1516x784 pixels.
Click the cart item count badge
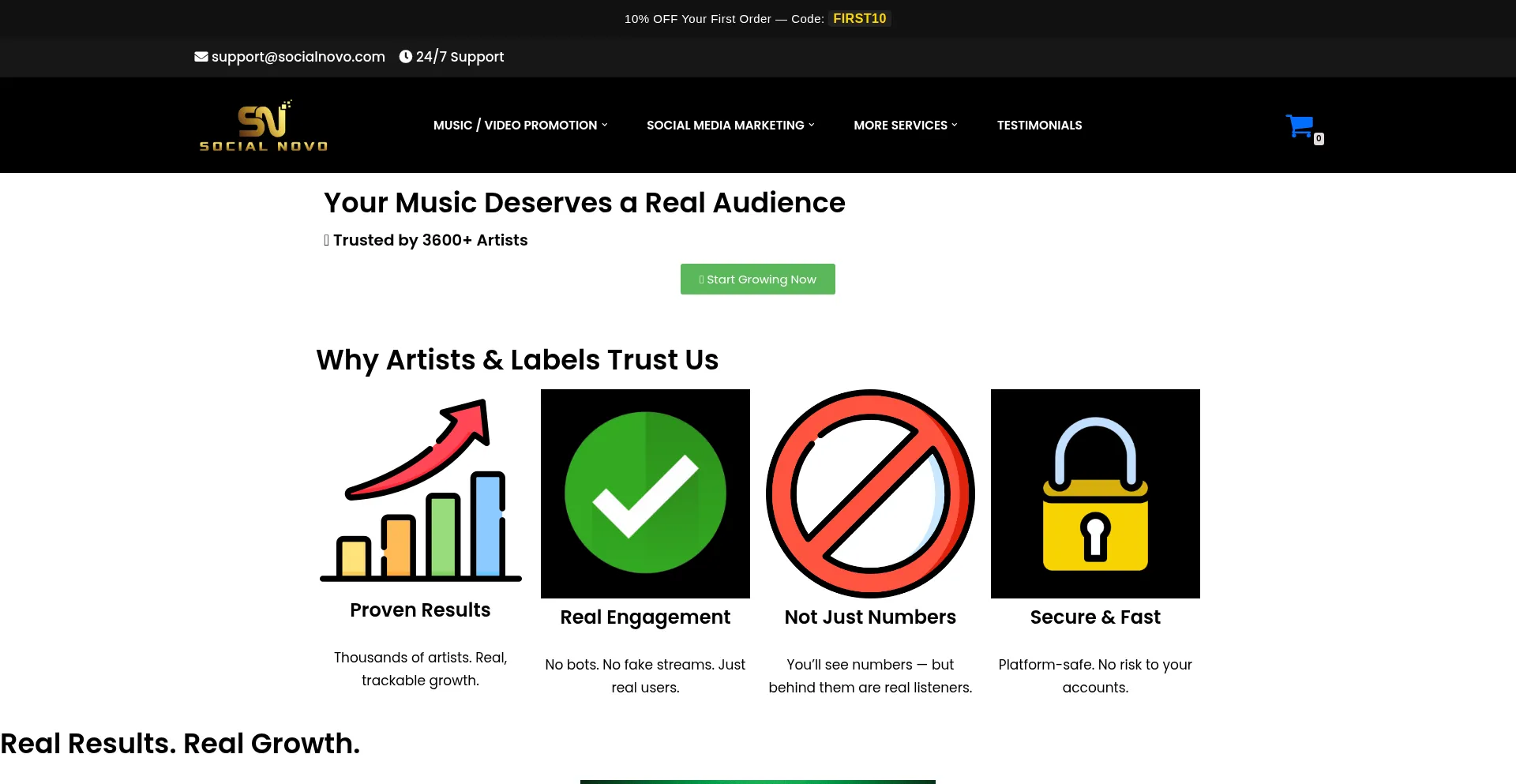(x=1319, y=139)
